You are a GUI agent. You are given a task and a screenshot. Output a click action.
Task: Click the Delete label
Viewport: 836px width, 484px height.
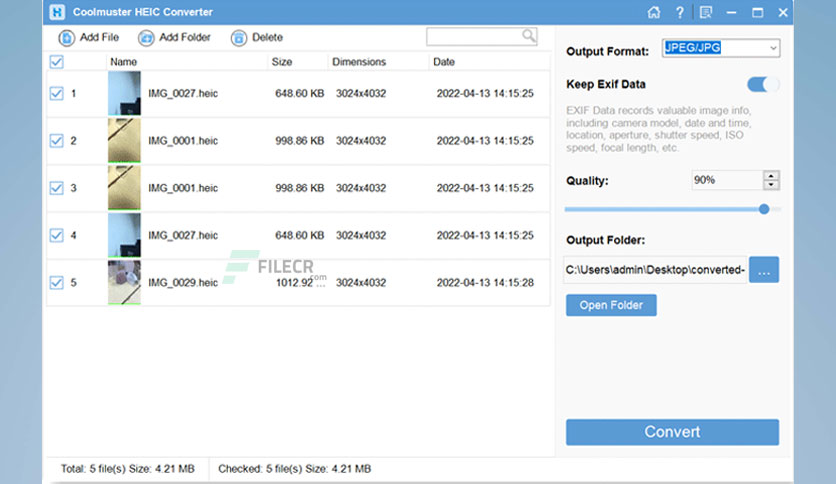click(x=267, y=37)
